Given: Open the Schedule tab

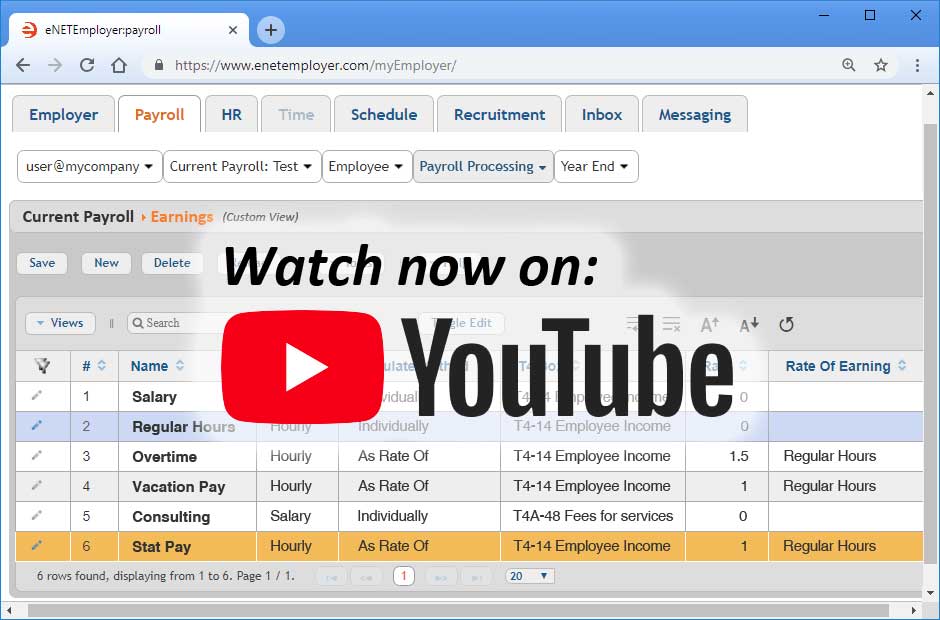Looking at the screenshot, I should (383, 115).
